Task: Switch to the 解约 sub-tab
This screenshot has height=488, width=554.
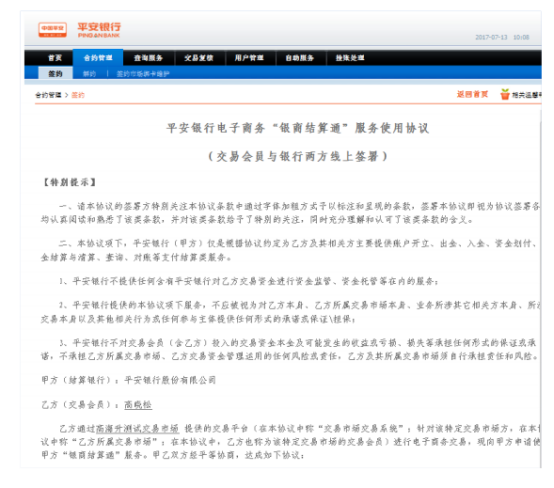Action: pyautogui.click(x=89, y=74)
